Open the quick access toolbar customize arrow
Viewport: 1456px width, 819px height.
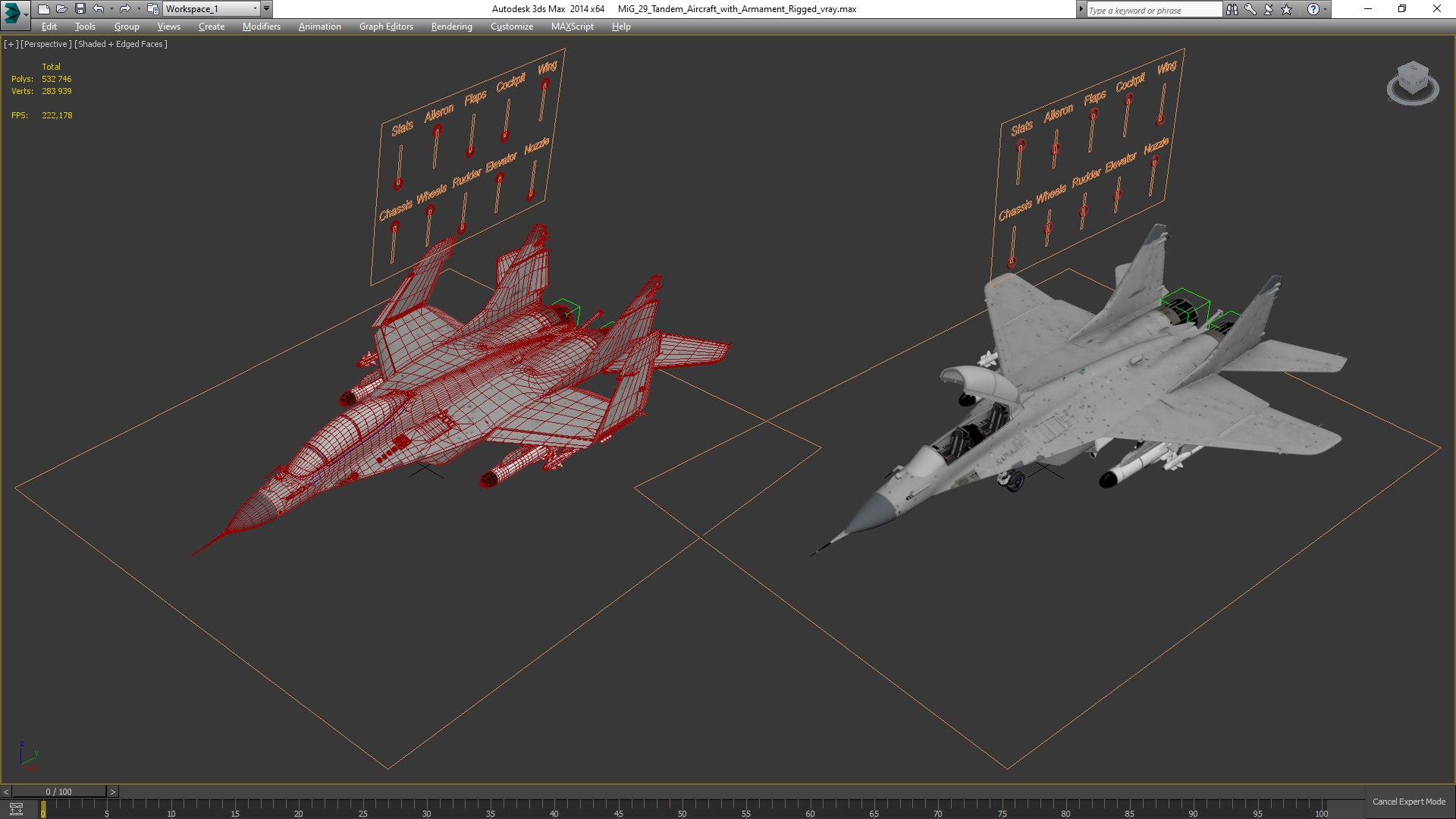pyautogui.click(x=266, y=9)
